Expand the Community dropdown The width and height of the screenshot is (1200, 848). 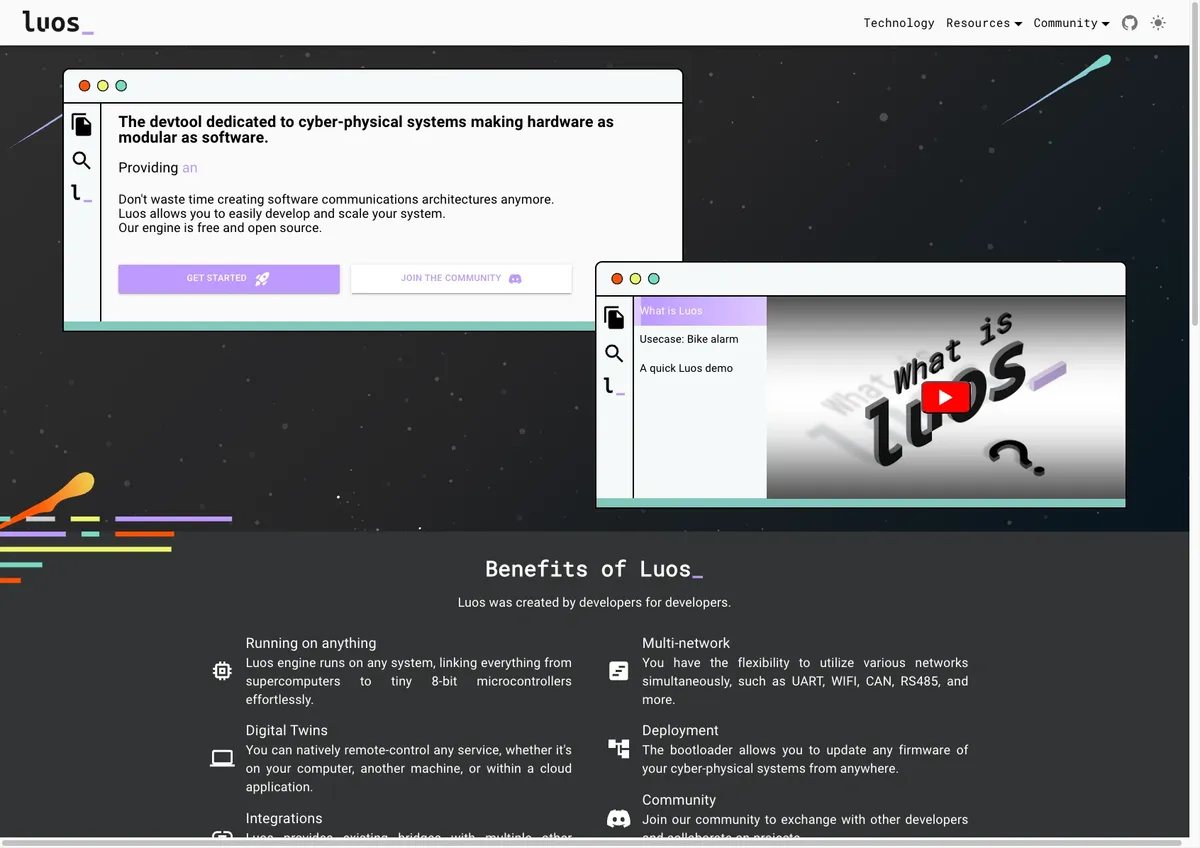click(1071, 23)
